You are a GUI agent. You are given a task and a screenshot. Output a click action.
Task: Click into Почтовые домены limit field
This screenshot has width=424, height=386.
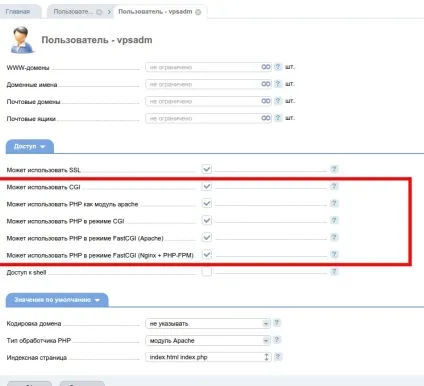[x=208, y=101]
